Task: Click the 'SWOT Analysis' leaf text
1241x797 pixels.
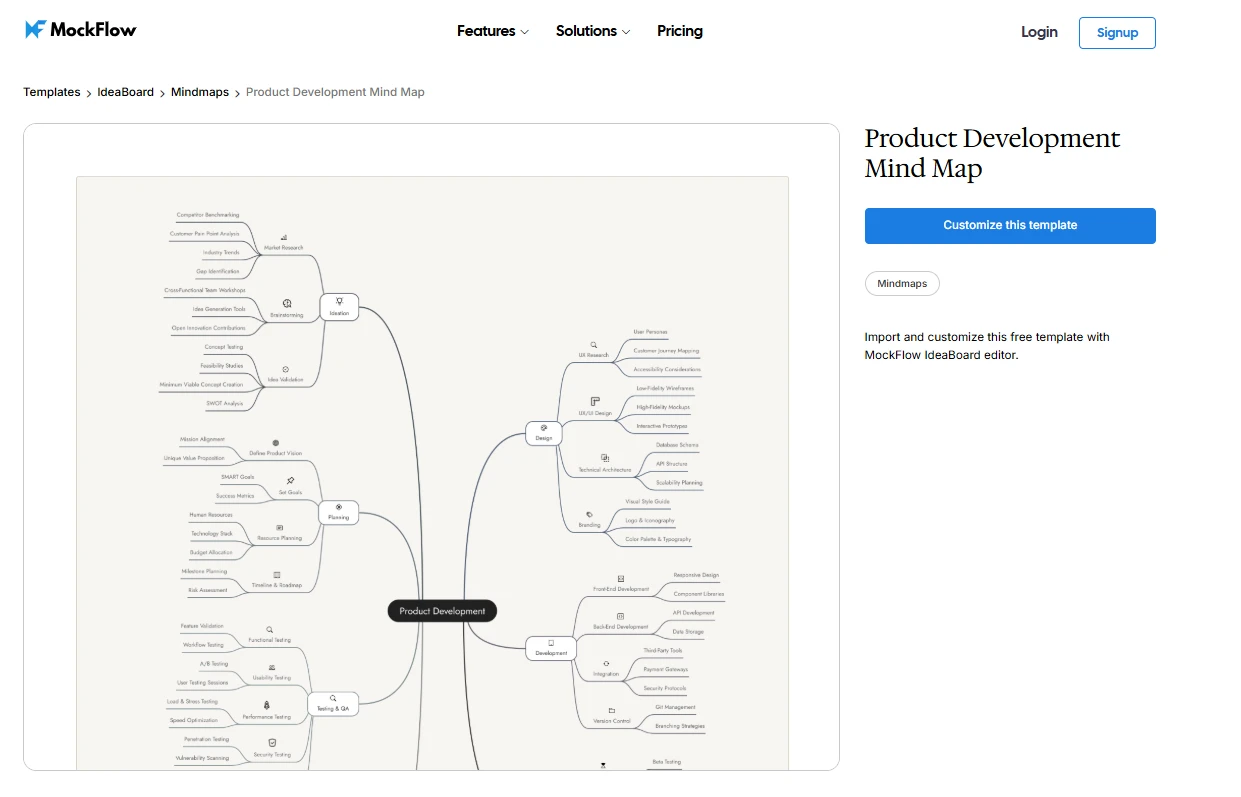Action: coord(225,403)
